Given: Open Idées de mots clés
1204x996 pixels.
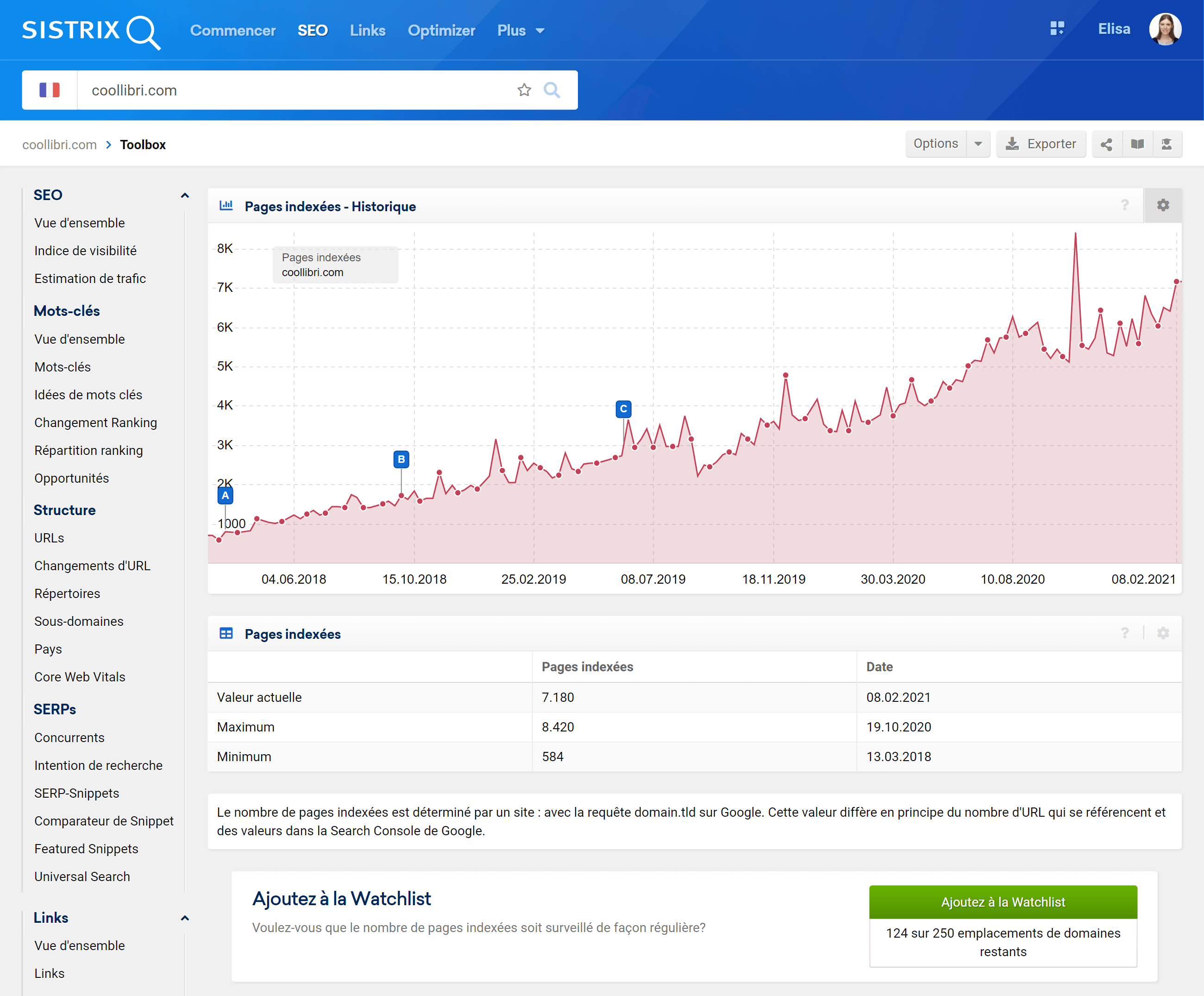Looking at the screenshot, I should [x=88, y=395].
